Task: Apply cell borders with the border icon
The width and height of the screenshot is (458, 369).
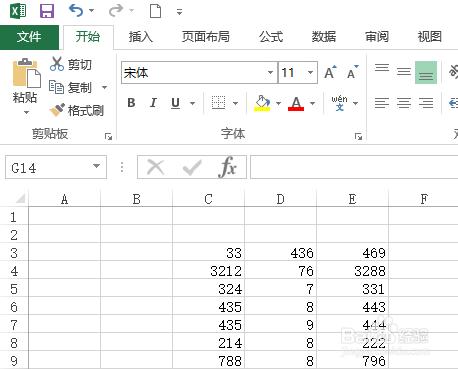Action: (219, 103)
